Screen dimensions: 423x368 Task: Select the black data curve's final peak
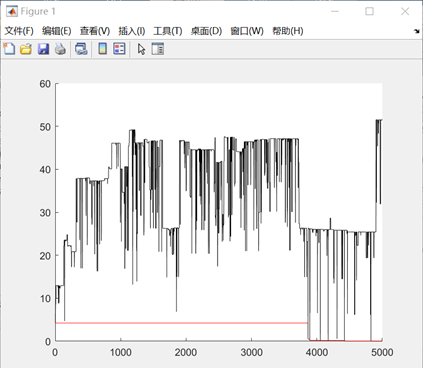[379, 120]
